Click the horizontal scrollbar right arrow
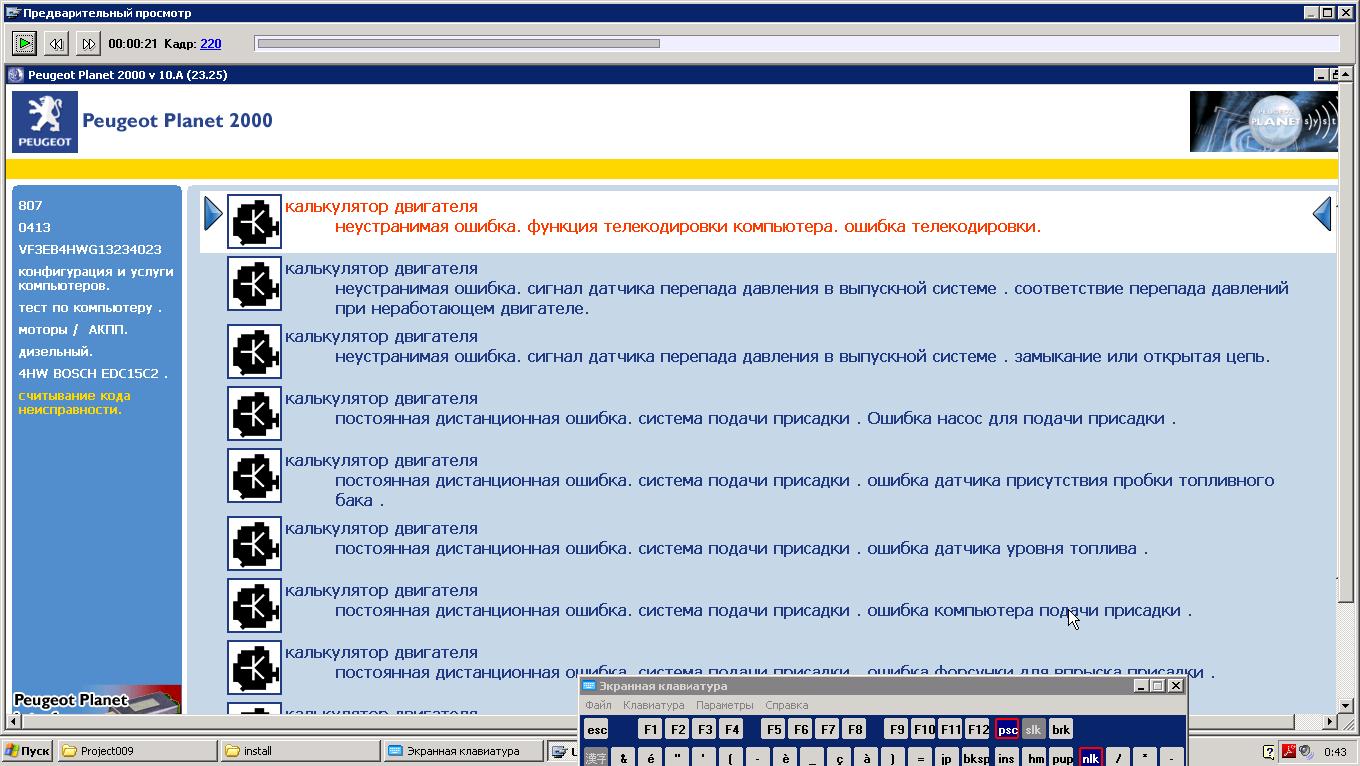This screenshot has width=1360, height=766. [1331, 720]
